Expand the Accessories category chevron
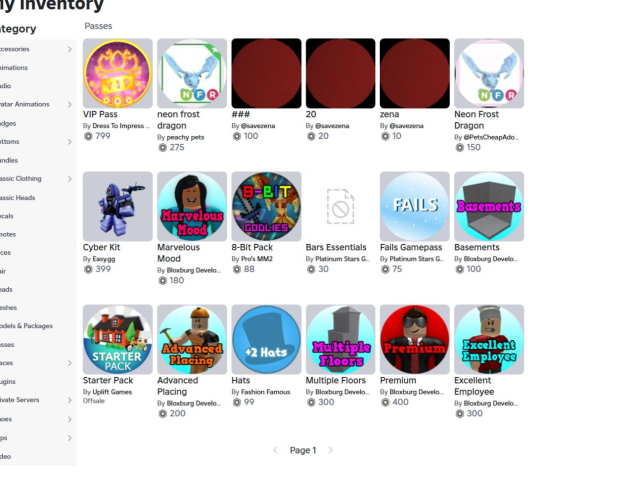 click(x=69, y=49)
